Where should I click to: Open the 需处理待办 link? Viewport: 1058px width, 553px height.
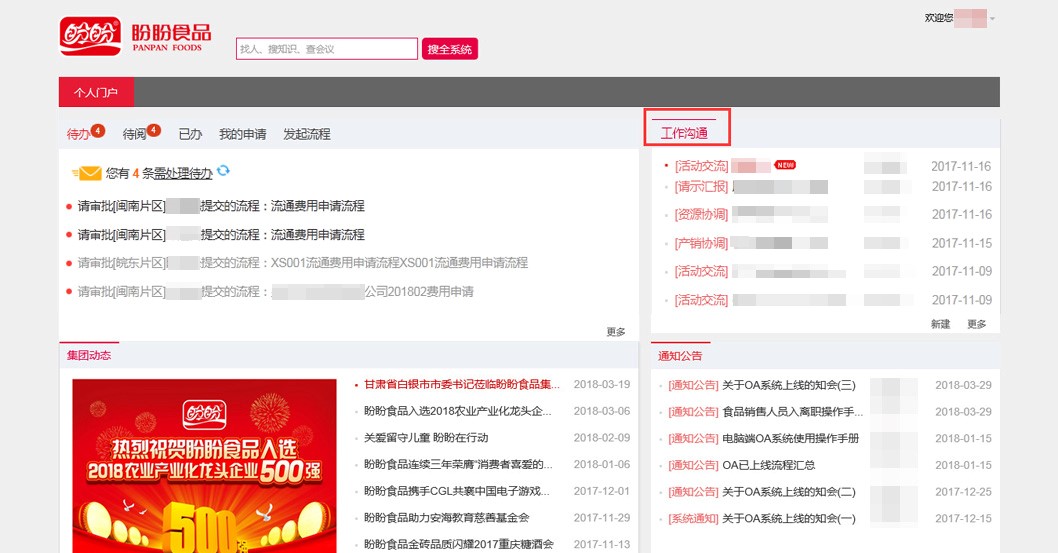[183, 173]
